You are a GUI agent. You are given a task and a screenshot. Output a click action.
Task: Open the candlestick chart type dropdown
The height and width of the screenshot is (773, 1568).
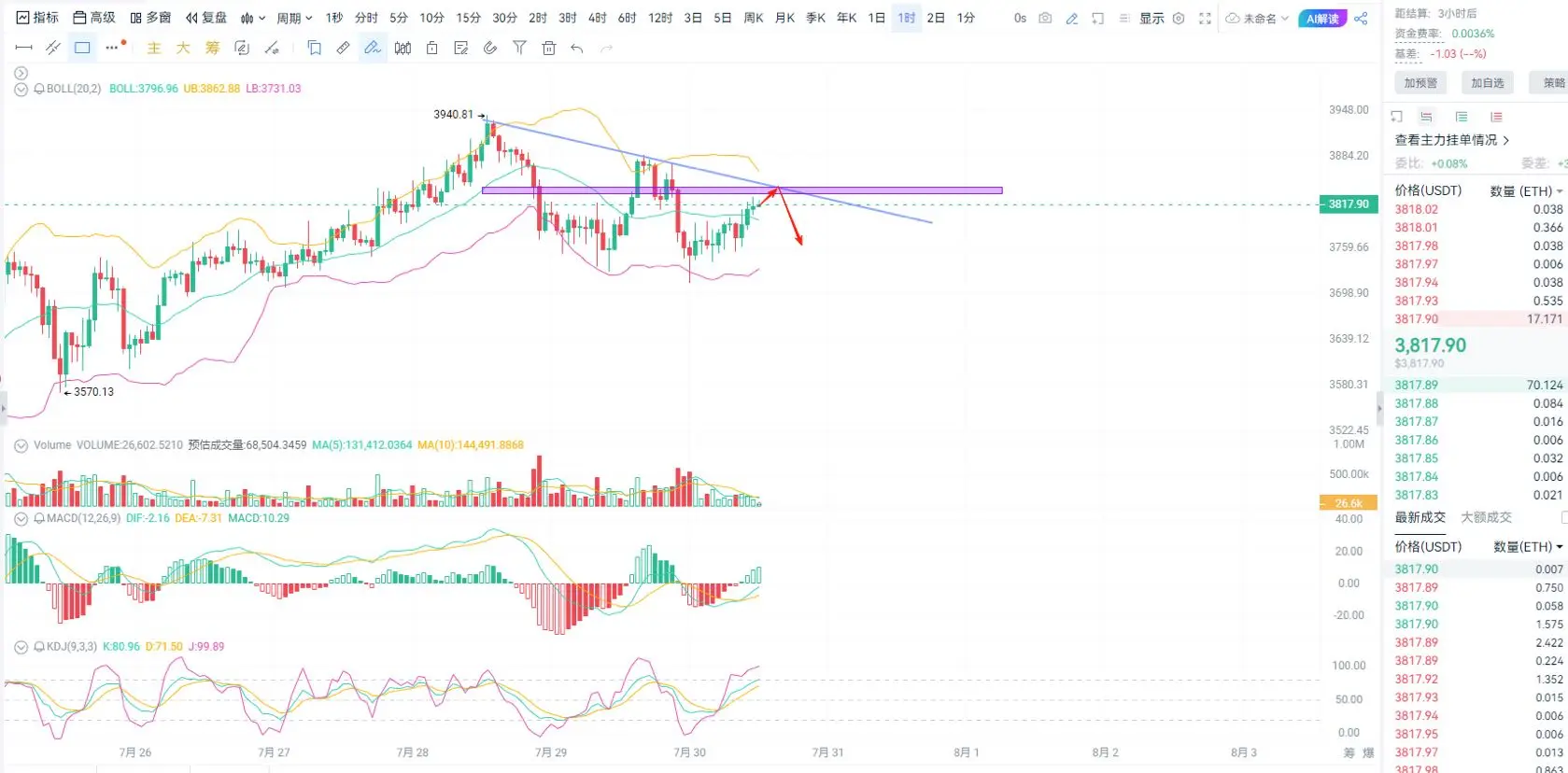point(253,18)
